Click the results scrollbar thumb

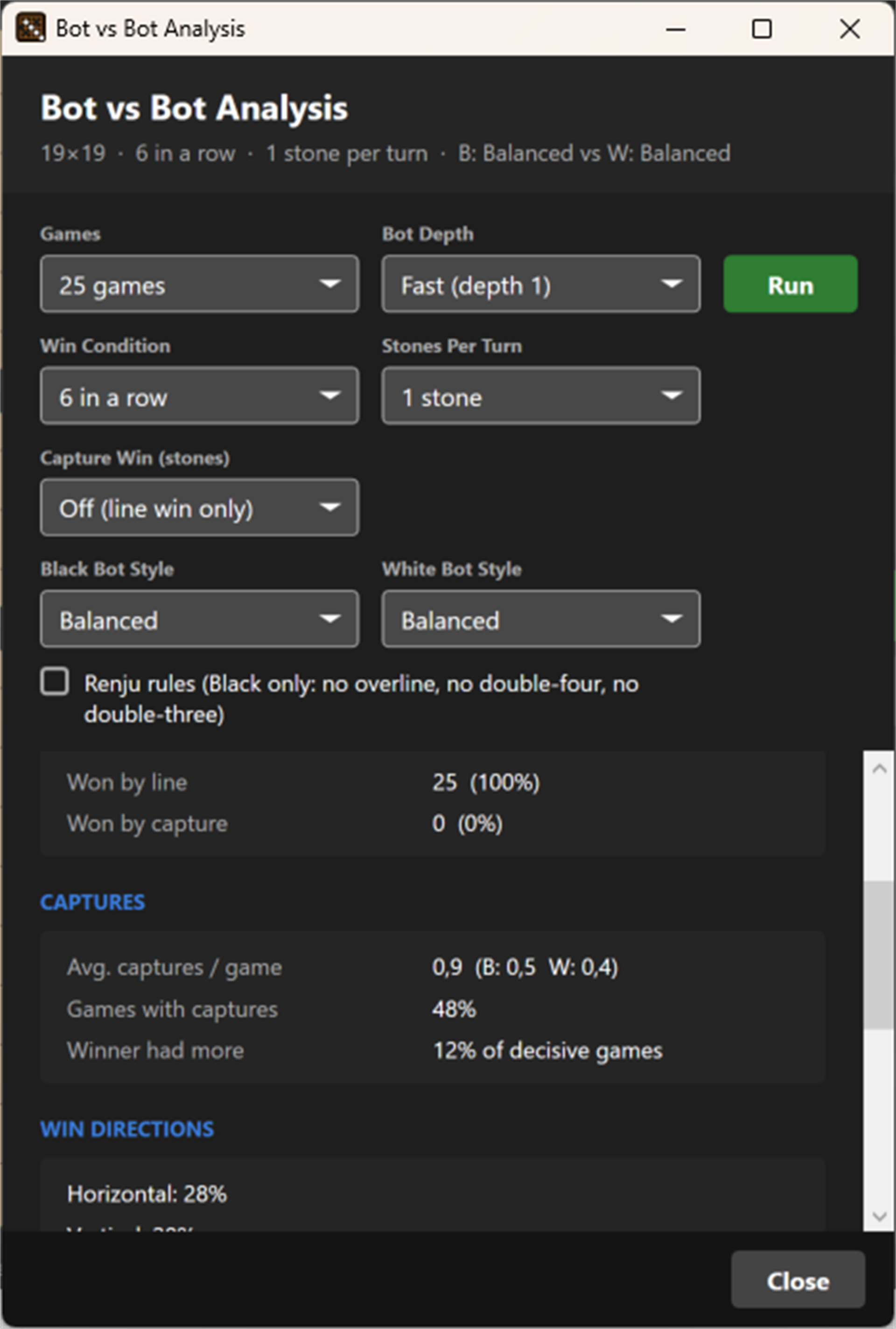(879, 955)
